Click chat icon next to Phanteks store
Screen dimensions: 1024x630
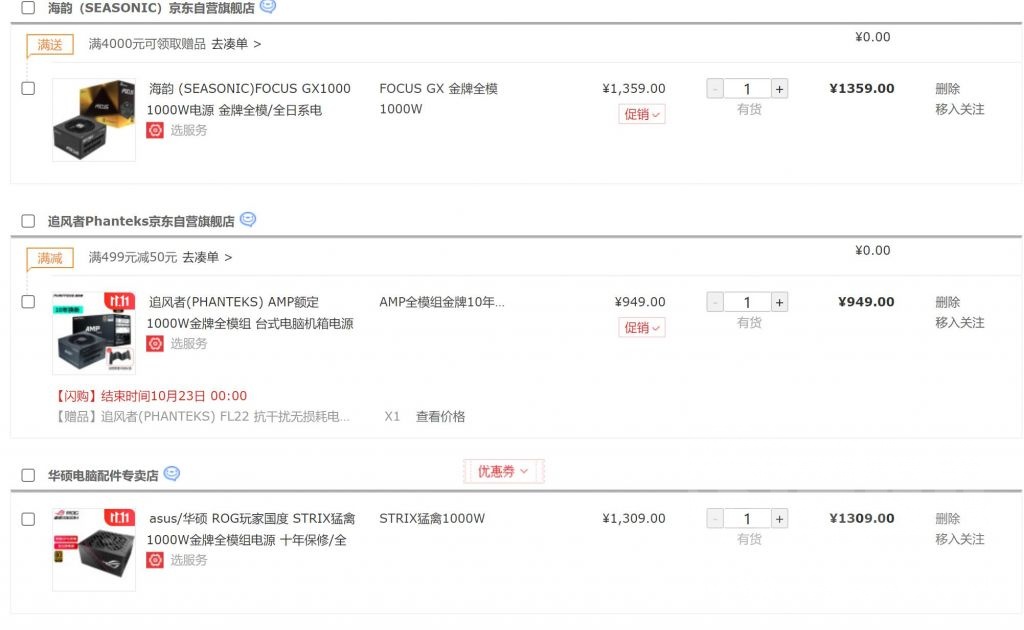click(248, 220)
